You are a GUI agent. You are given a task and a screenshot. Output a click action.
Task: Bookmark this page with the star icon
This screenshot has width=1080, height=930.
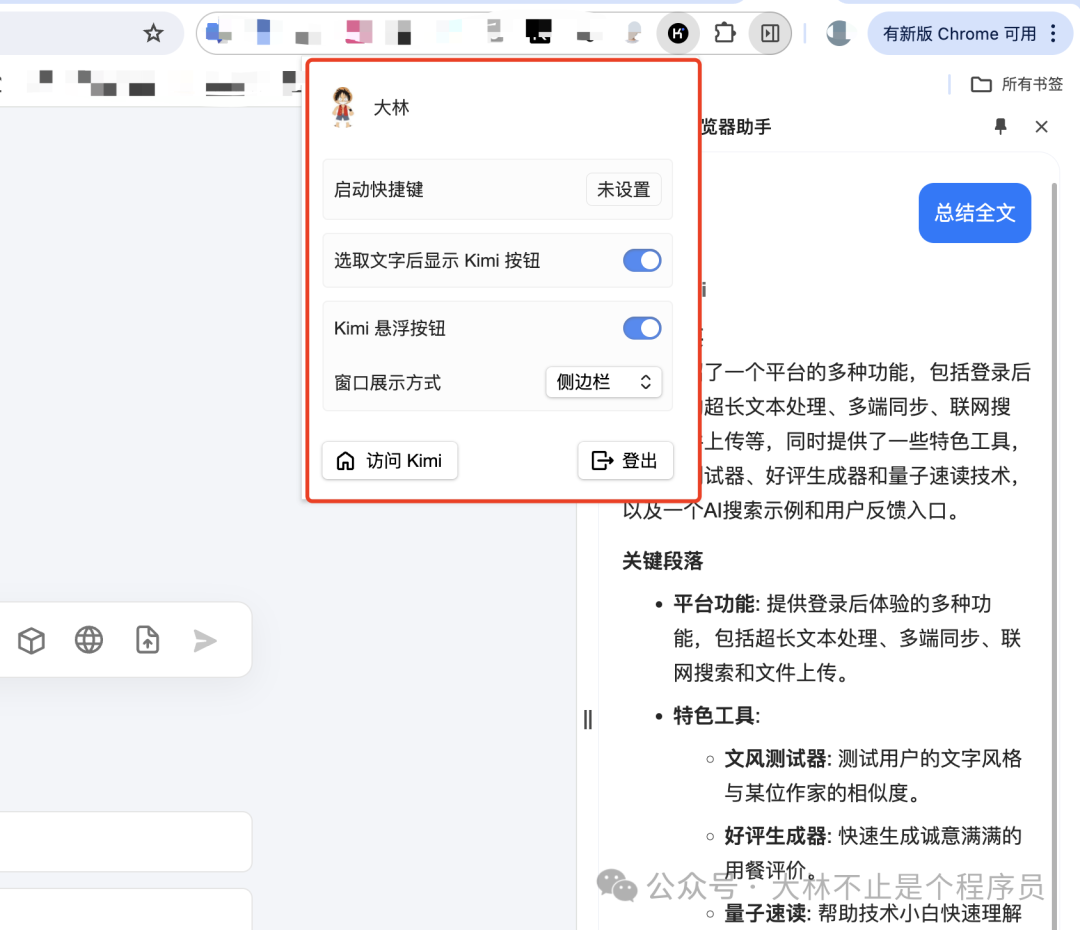pos(153,33)
